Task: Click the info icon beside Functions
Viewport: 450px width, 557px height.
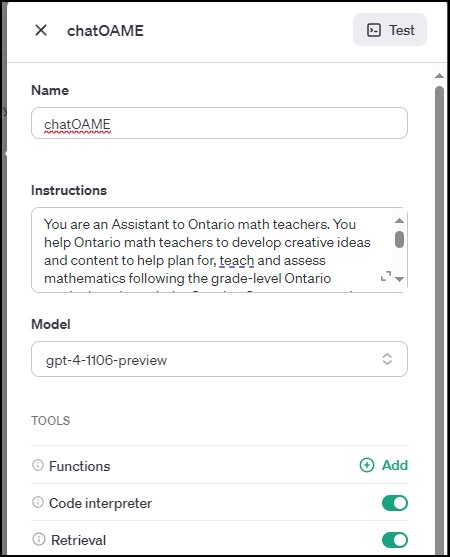Action: (38, 465)
